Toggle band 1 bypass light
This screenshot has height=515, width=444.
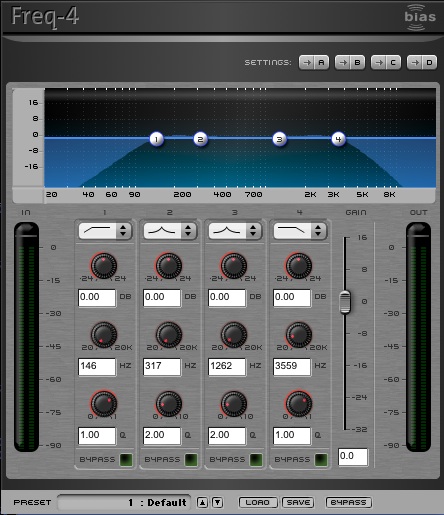[x=126, y=460]
